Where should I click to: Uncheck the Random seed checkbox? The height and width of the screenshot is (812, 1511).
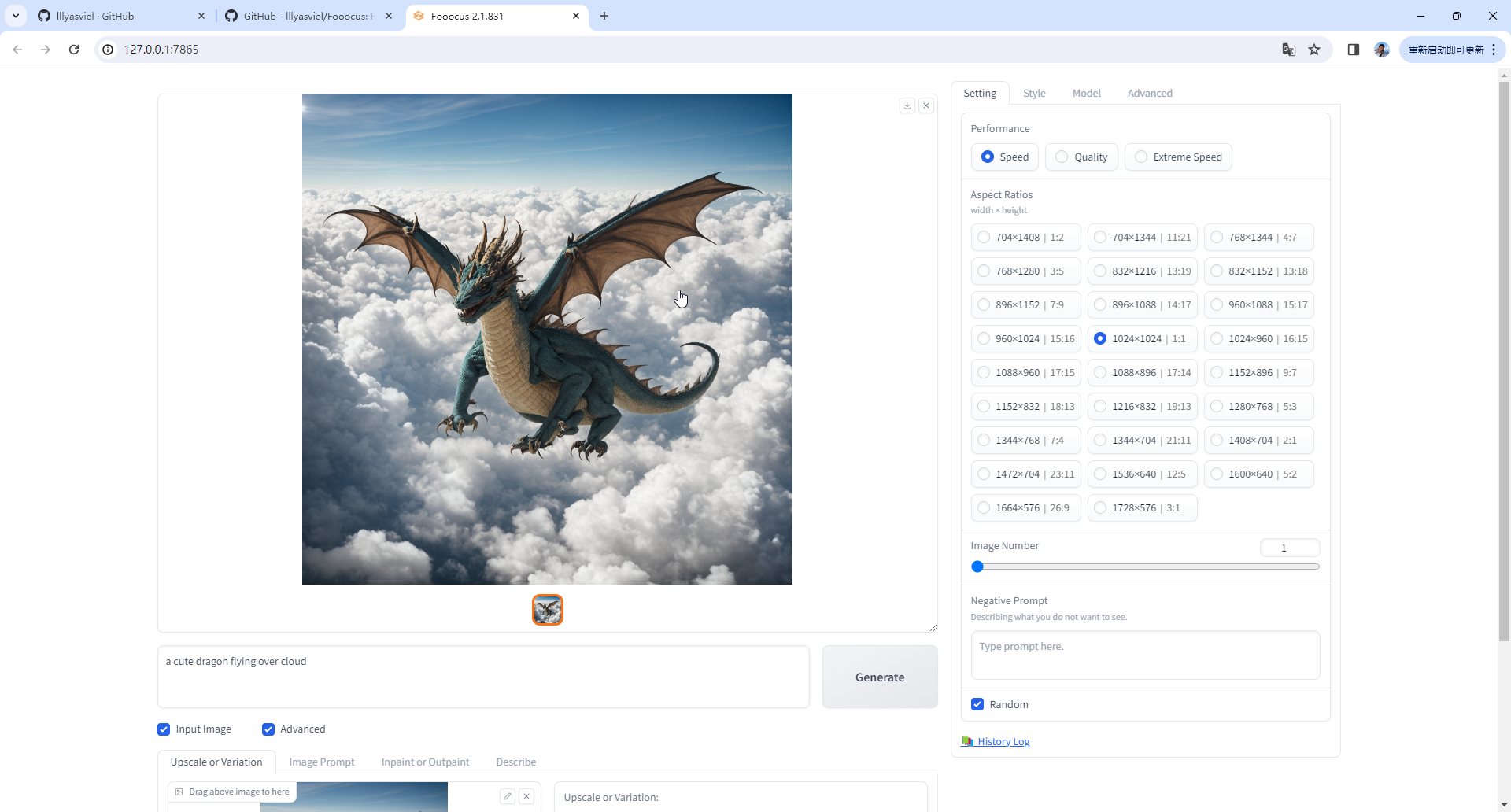pos(977,704)
